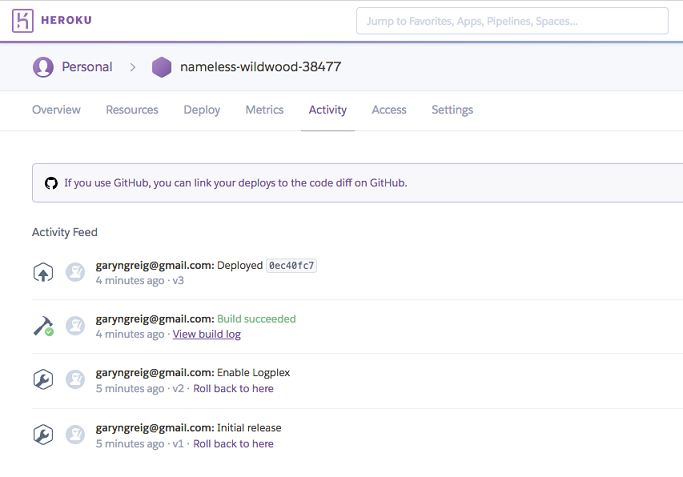Open the Settings tab
The width and height of the screenshot is (683, 477).
pyautogui.click(x=452, y=110)
